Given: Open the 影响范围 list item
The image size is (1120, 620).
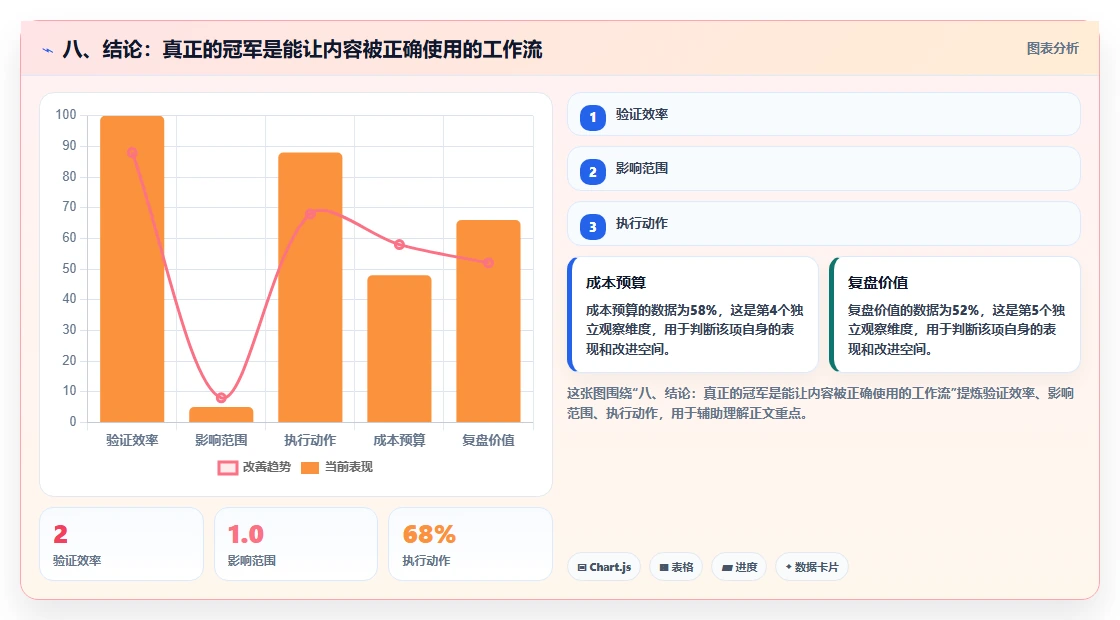Looking at the screenshot, I should pos(824,169).
